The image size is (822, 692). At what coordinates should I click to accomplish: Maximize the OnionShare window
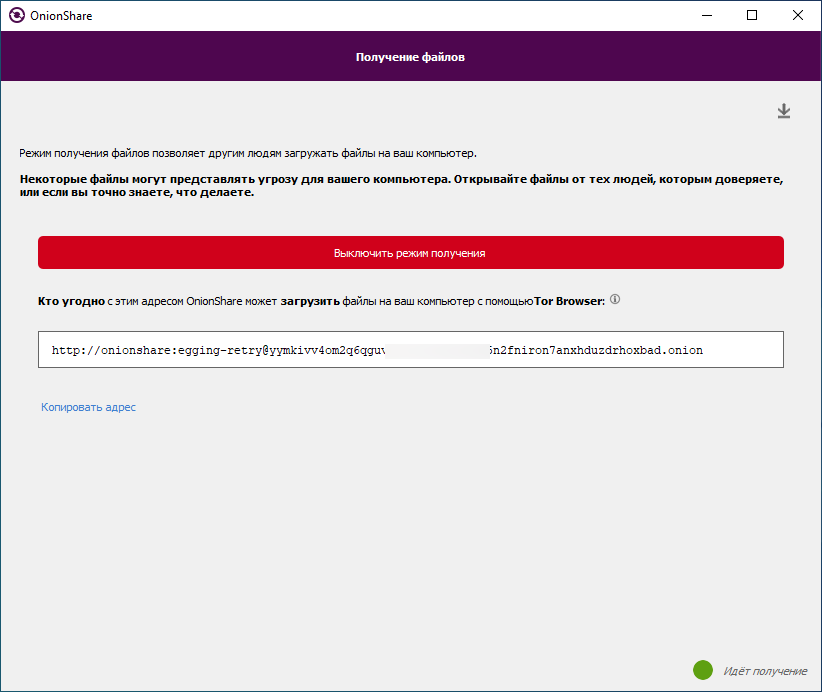point(752,16)
